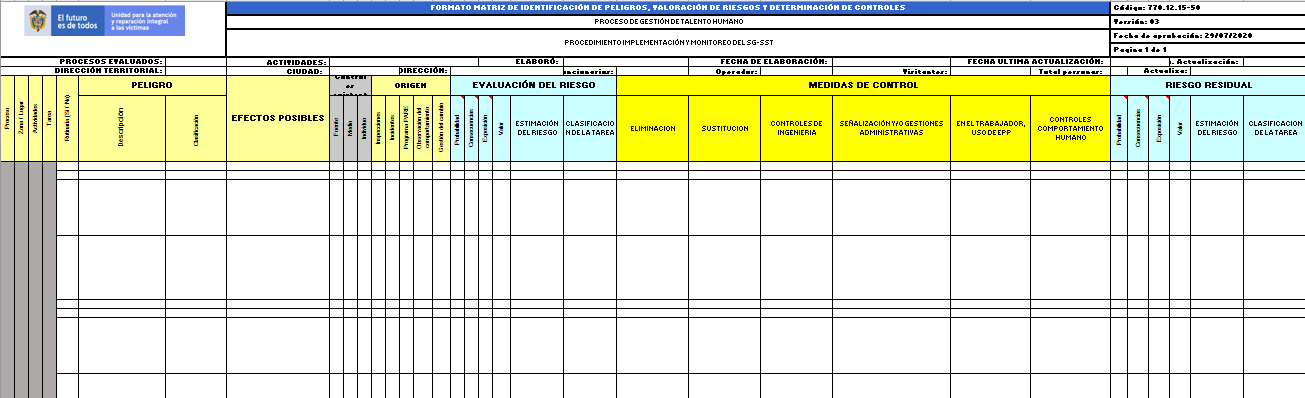Screen dimensions: 1305x398
Task: Click the EN EL TRABAJADOR, USO DE EPP header
Action: pyautogui.click(x=990, y=128)
